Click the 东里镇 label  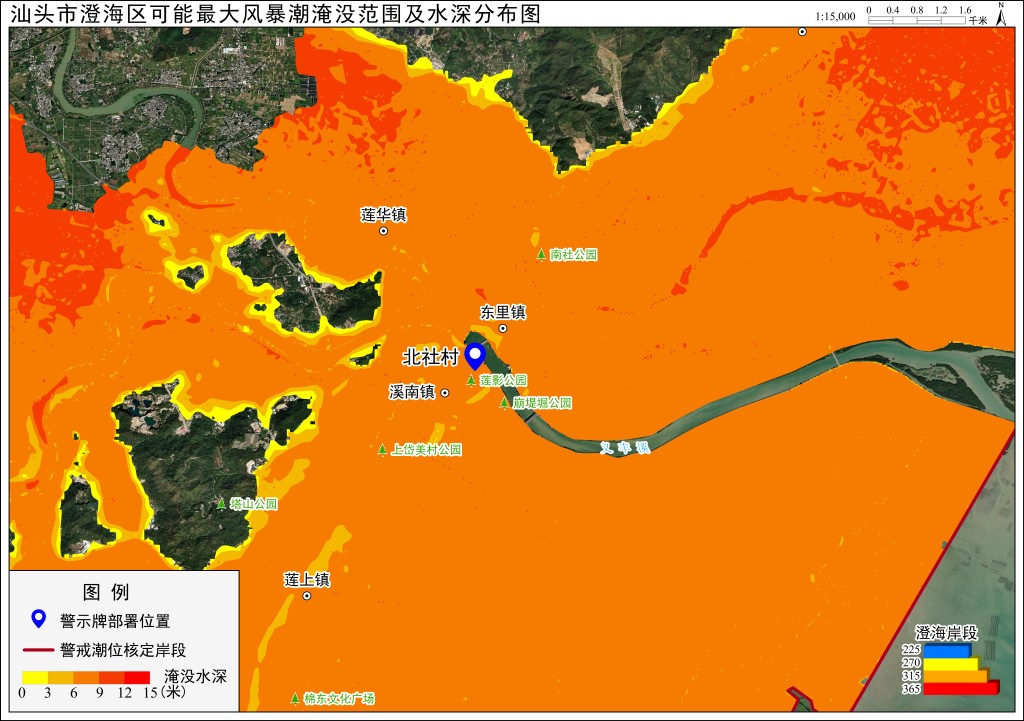pyautogui.click(x=503, y=312)
